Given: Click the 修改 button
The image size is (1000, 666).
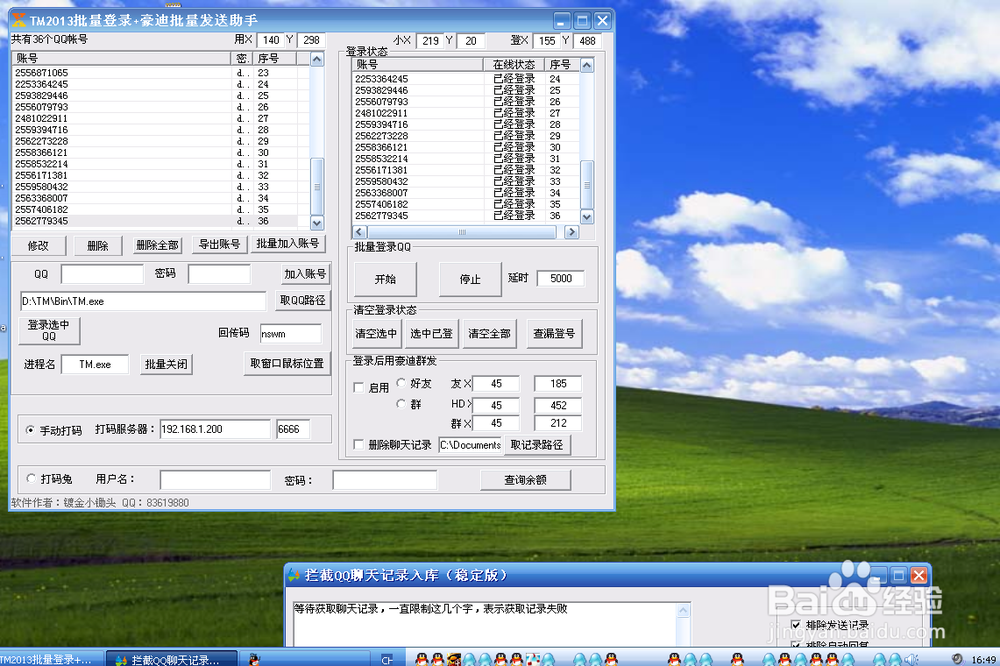Looking at the screenshot, I should 38,246.
